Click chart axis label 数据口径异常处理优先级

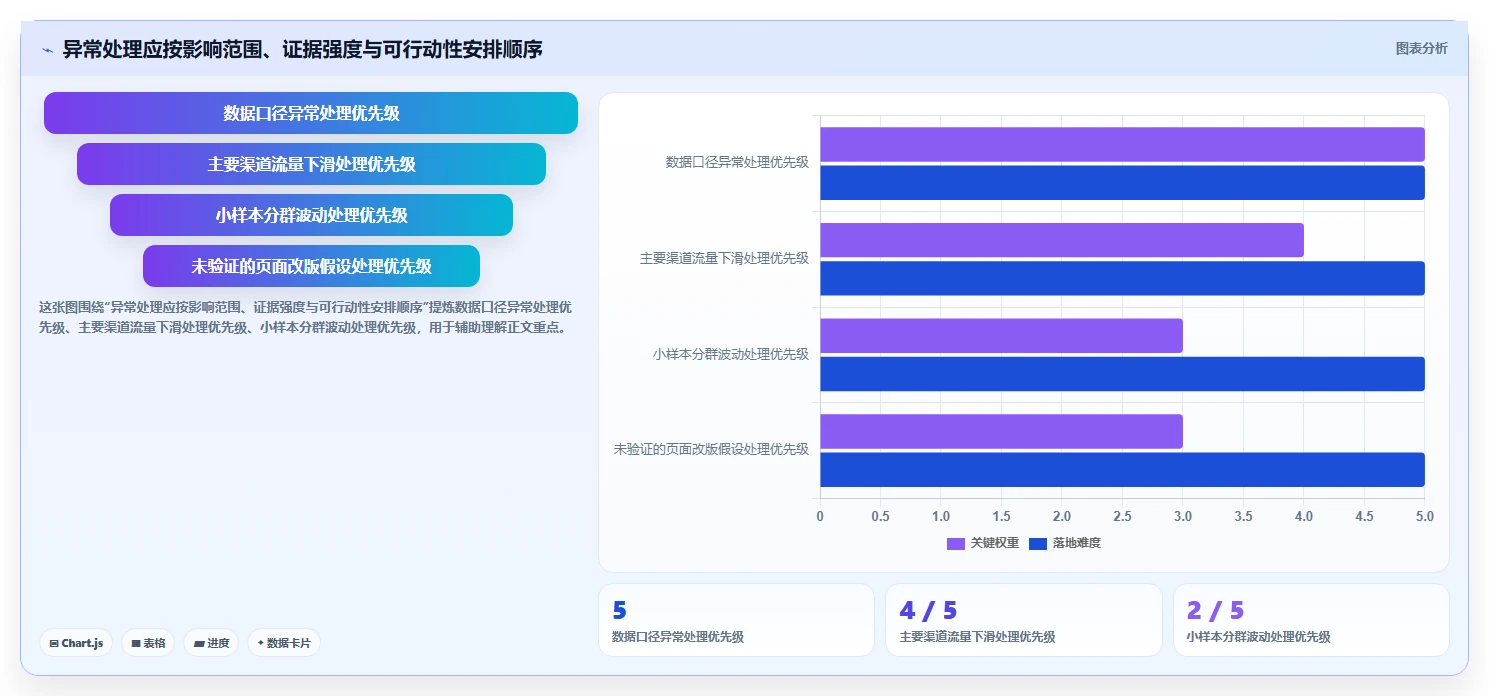click(737, 162)
